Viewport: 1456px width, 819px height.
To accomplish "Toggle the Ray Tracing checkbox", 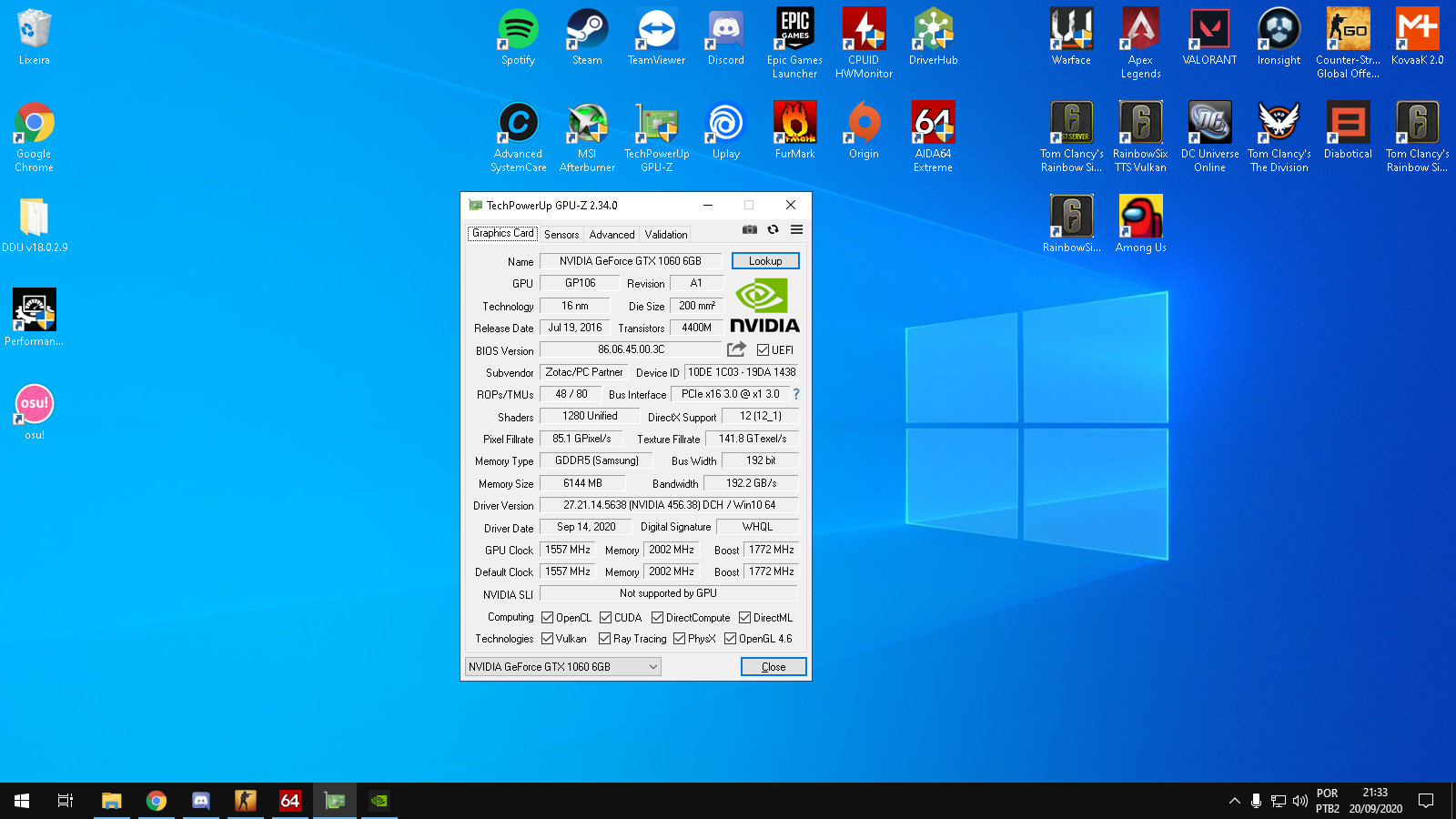I will coord(605,638).
